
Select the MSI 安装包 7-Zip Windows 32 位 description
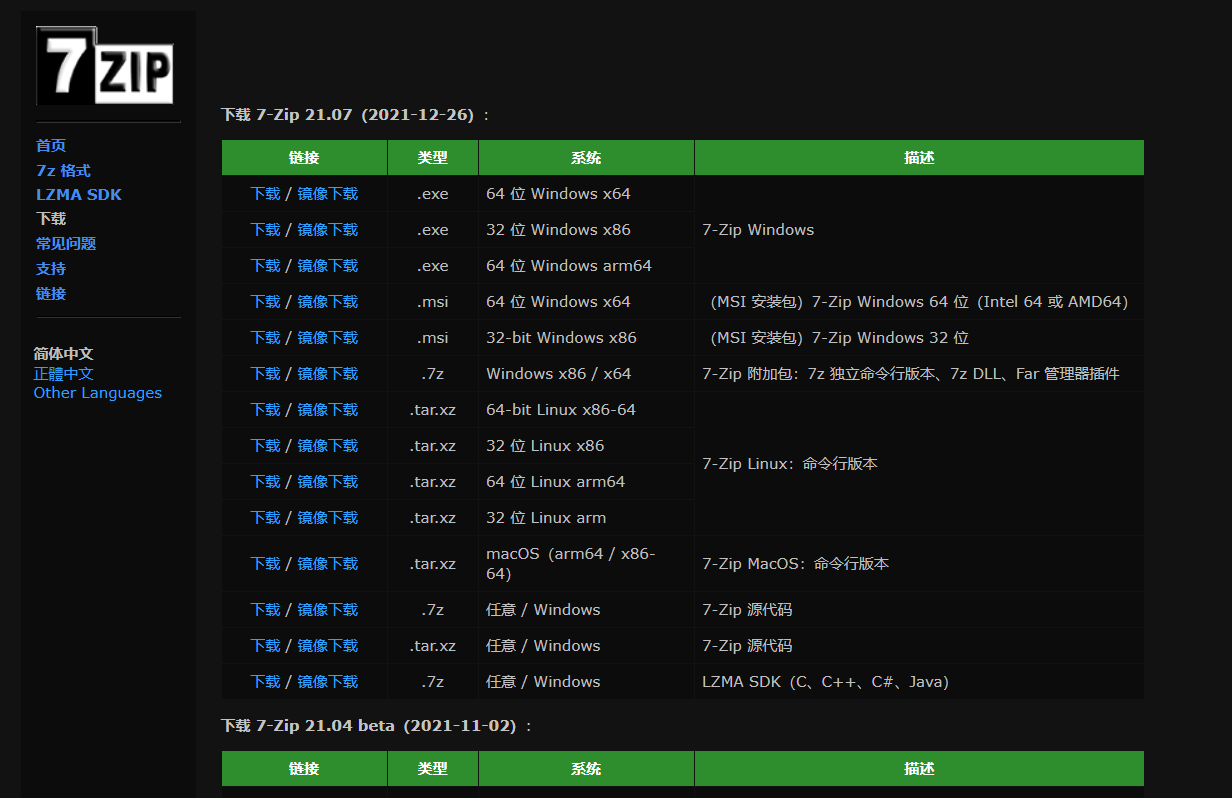click(x=837, y=338)
